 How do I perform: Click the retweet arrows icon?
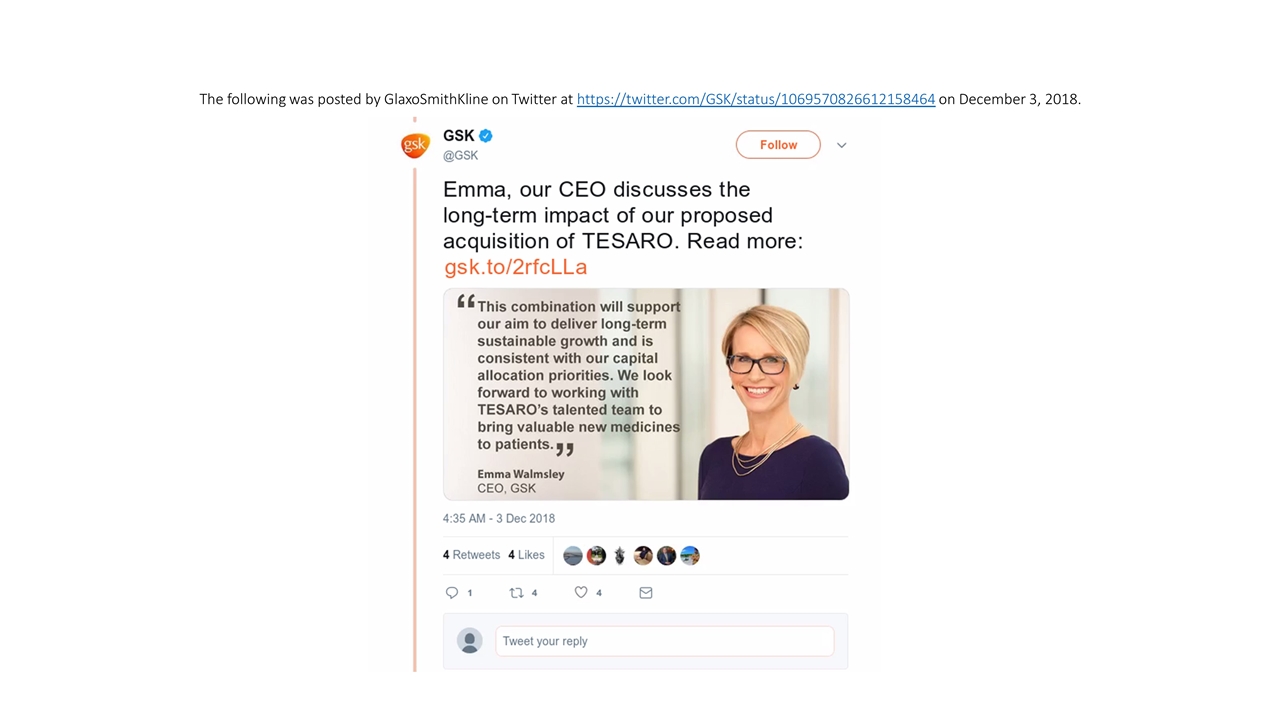[x=516, y=593]
